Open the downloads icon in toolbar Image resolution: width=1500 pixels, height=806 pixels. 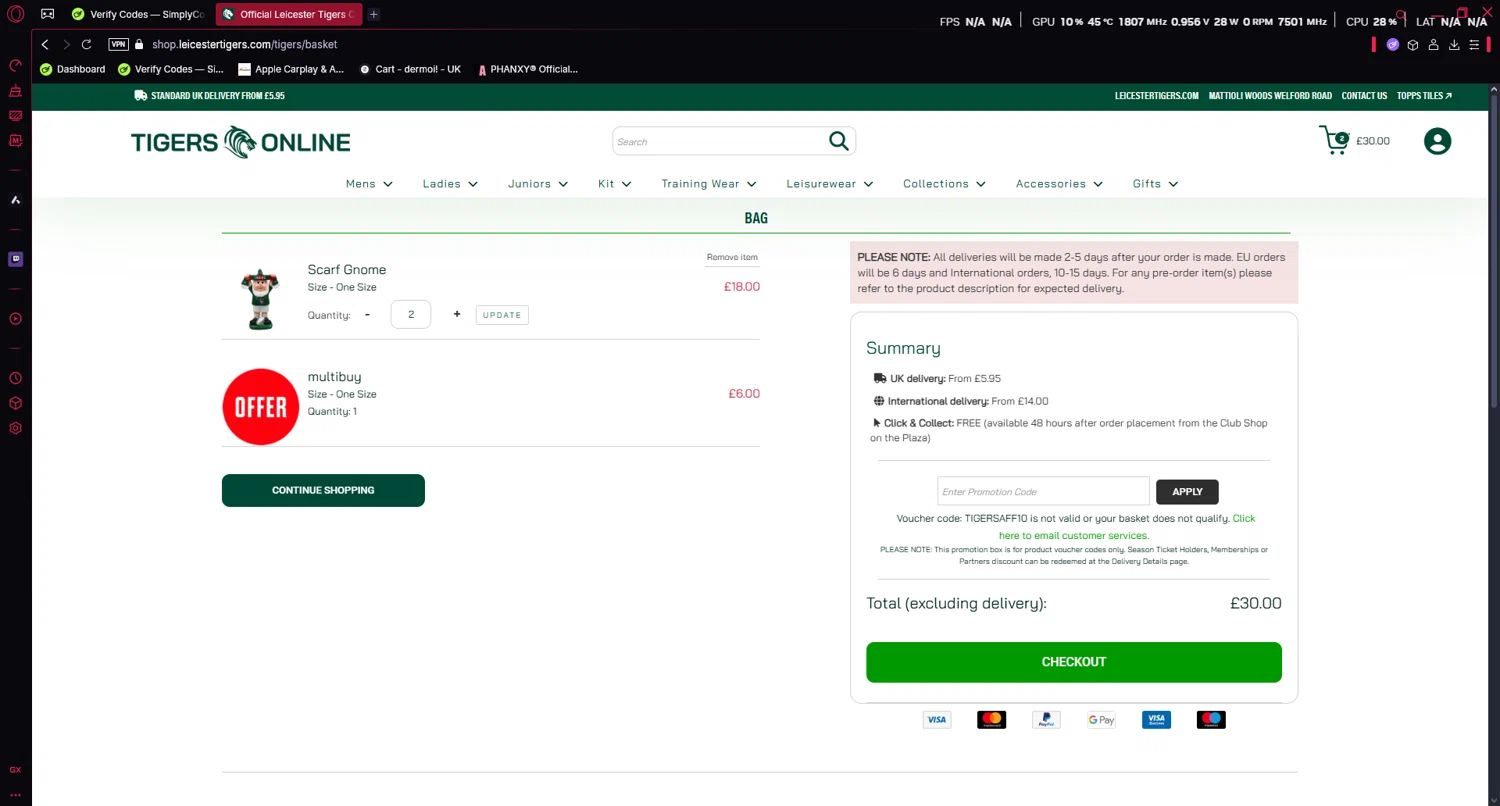[1454, 44]
